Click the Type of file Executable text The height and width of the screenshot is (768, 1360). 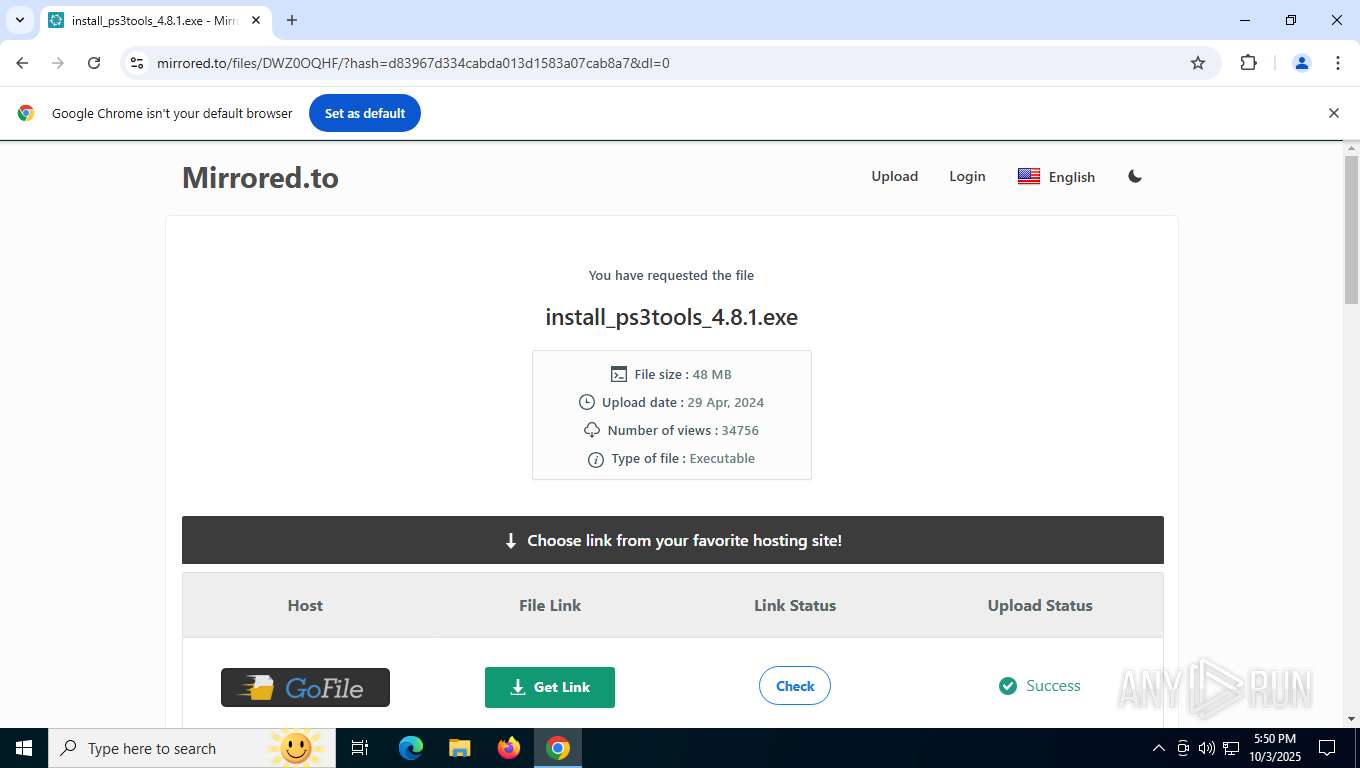pyautogui.click(x=683, y=458)
